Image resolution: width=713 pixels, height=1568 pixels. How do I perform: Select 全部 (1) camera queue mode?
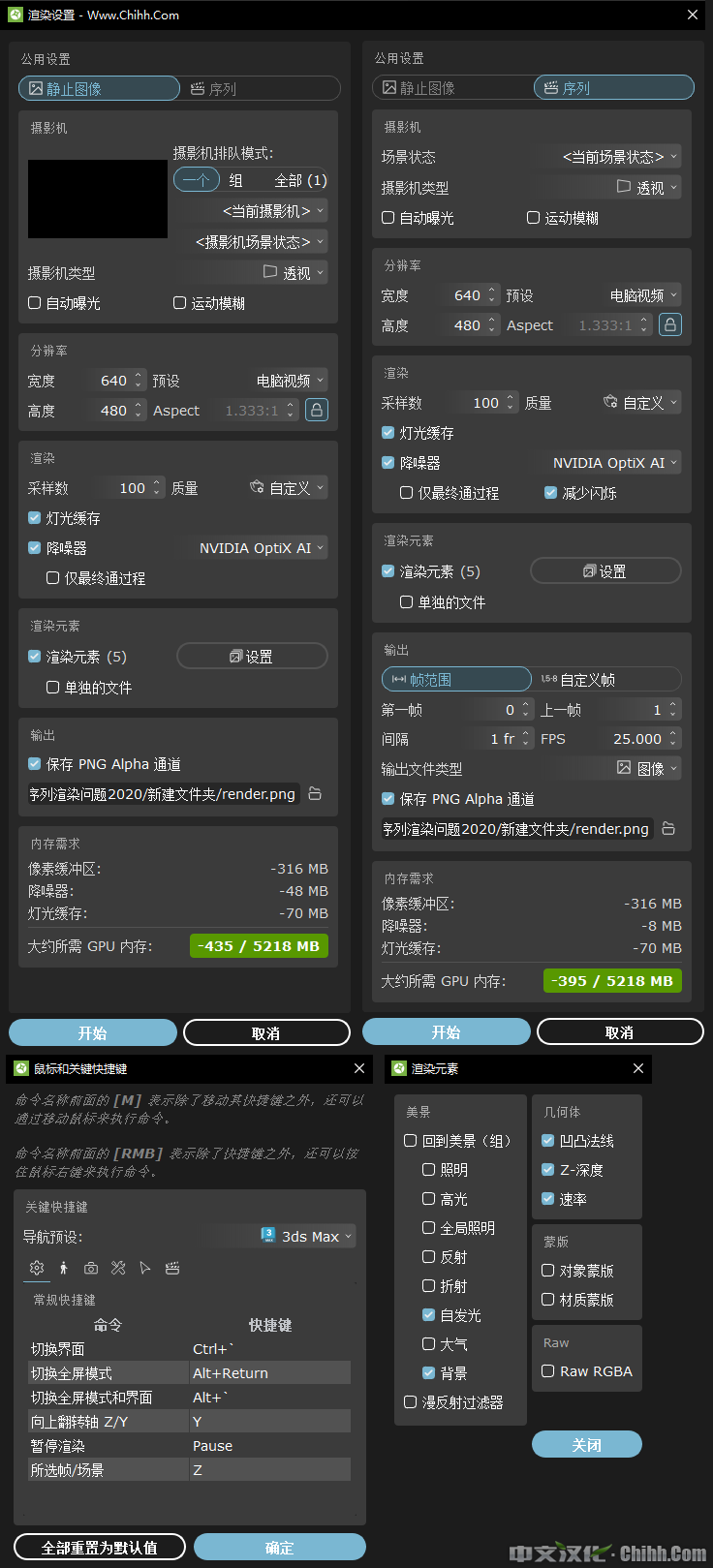pyautogui.click(x=300, y=180)
